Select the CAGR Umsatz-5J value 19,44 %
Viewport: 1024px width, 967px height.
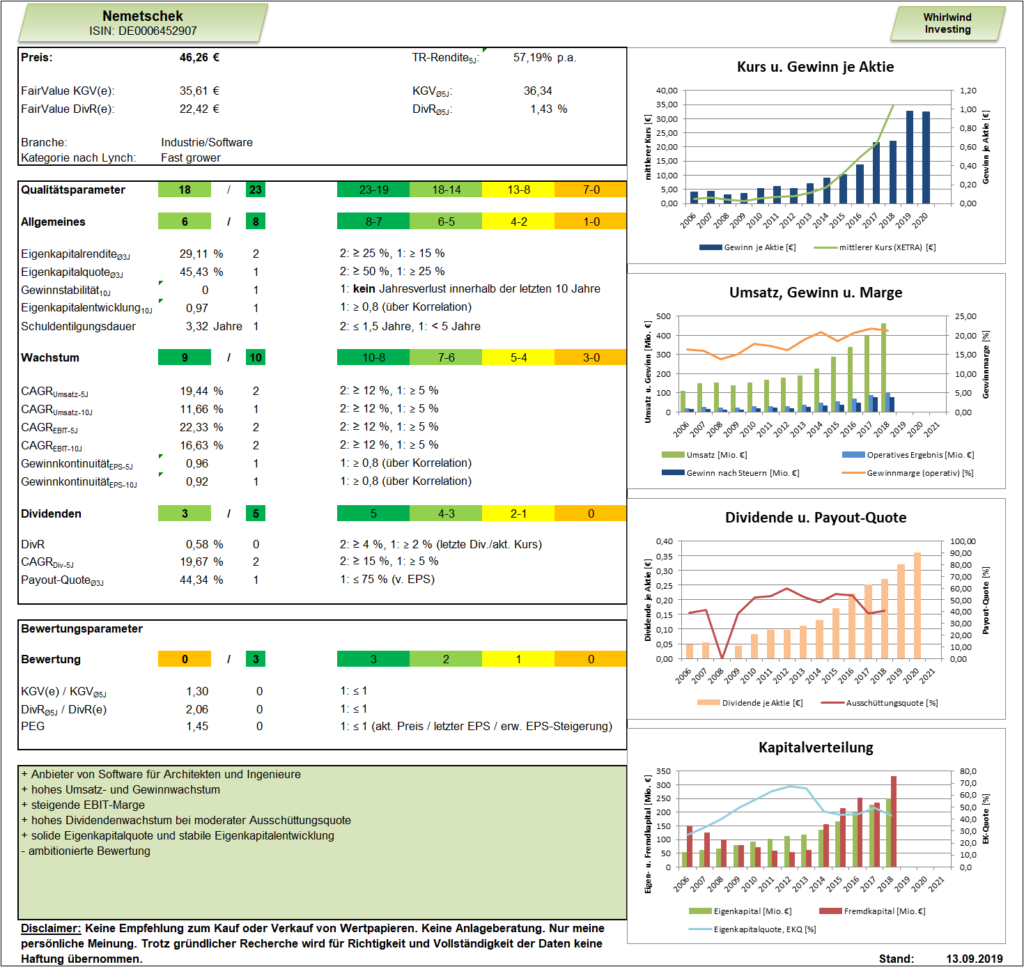(x=201, y=391)
